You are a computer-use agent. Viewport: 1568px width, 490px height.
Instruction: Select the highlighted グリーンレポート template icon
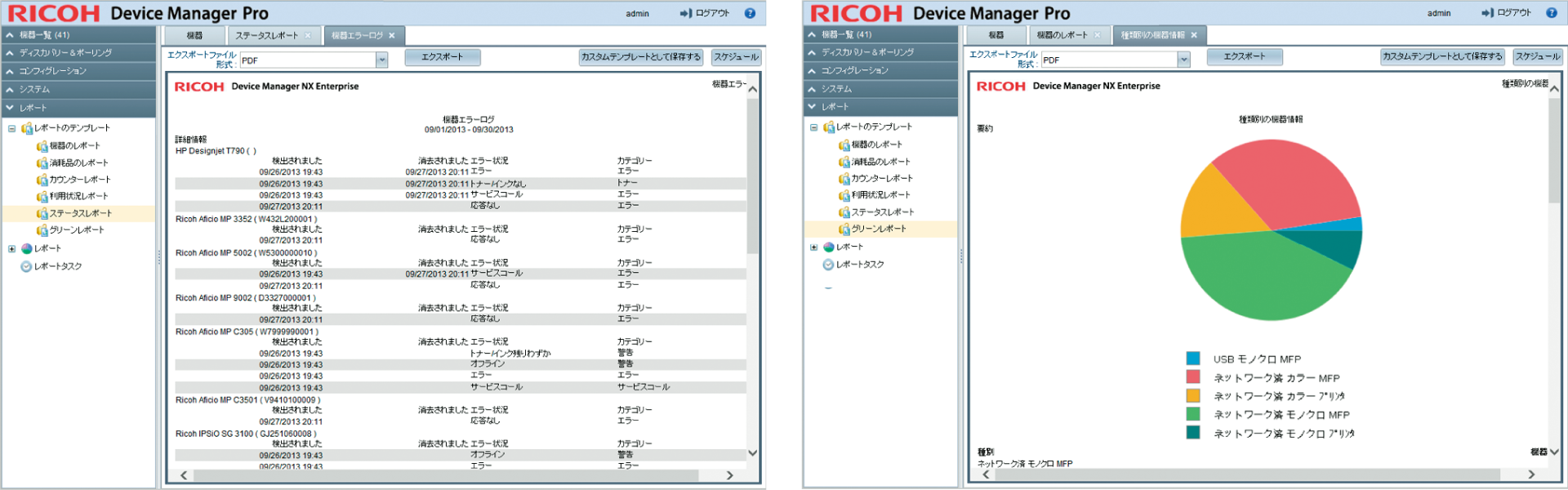844,229
